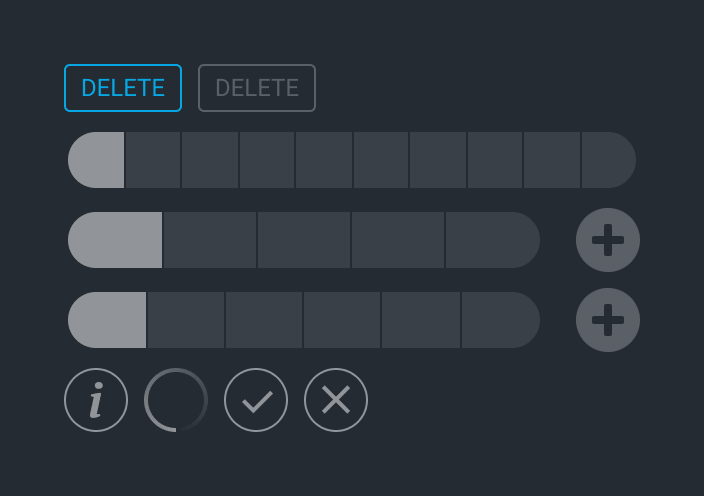Click plus button beside six-segment bar
The width and height of the screenshot is (704, 496).
[608, 320]
